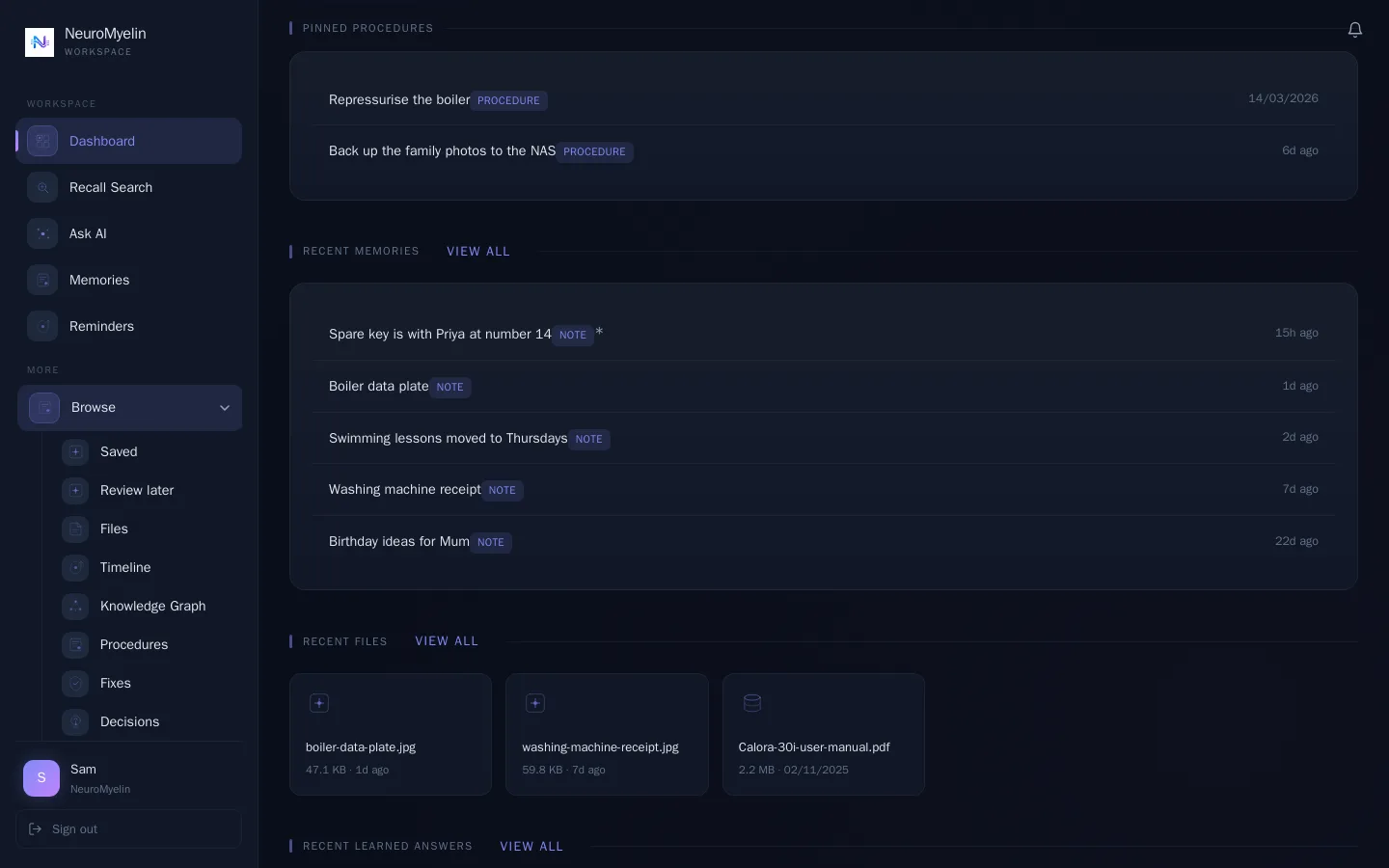Click the NeuroMyelin logo icon

(x=40, y=42)
